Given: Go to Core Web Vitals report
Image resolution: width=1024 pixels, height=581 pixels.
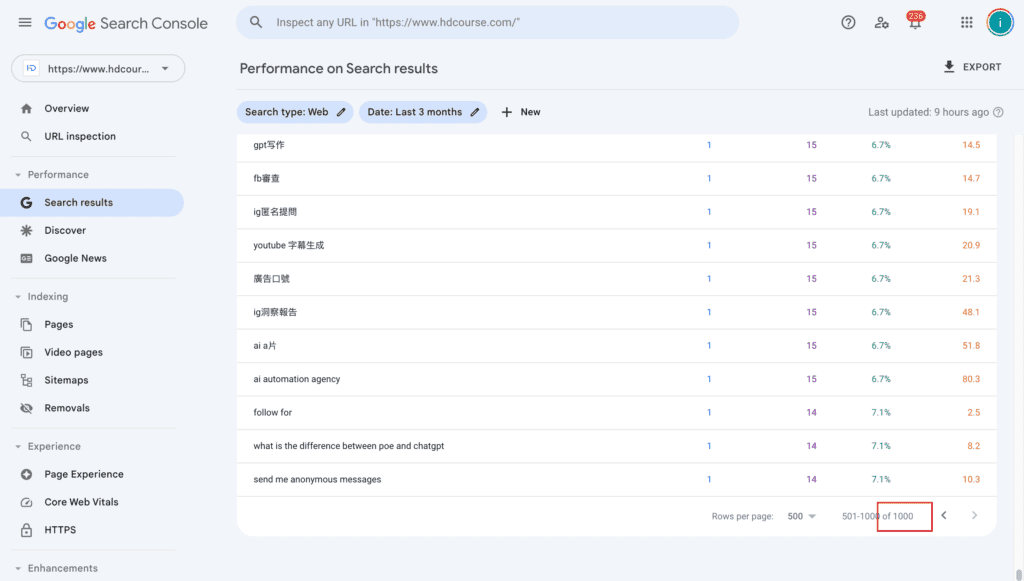Looking at the screenshot, I should pyautogui.click(x=81, y=503).
